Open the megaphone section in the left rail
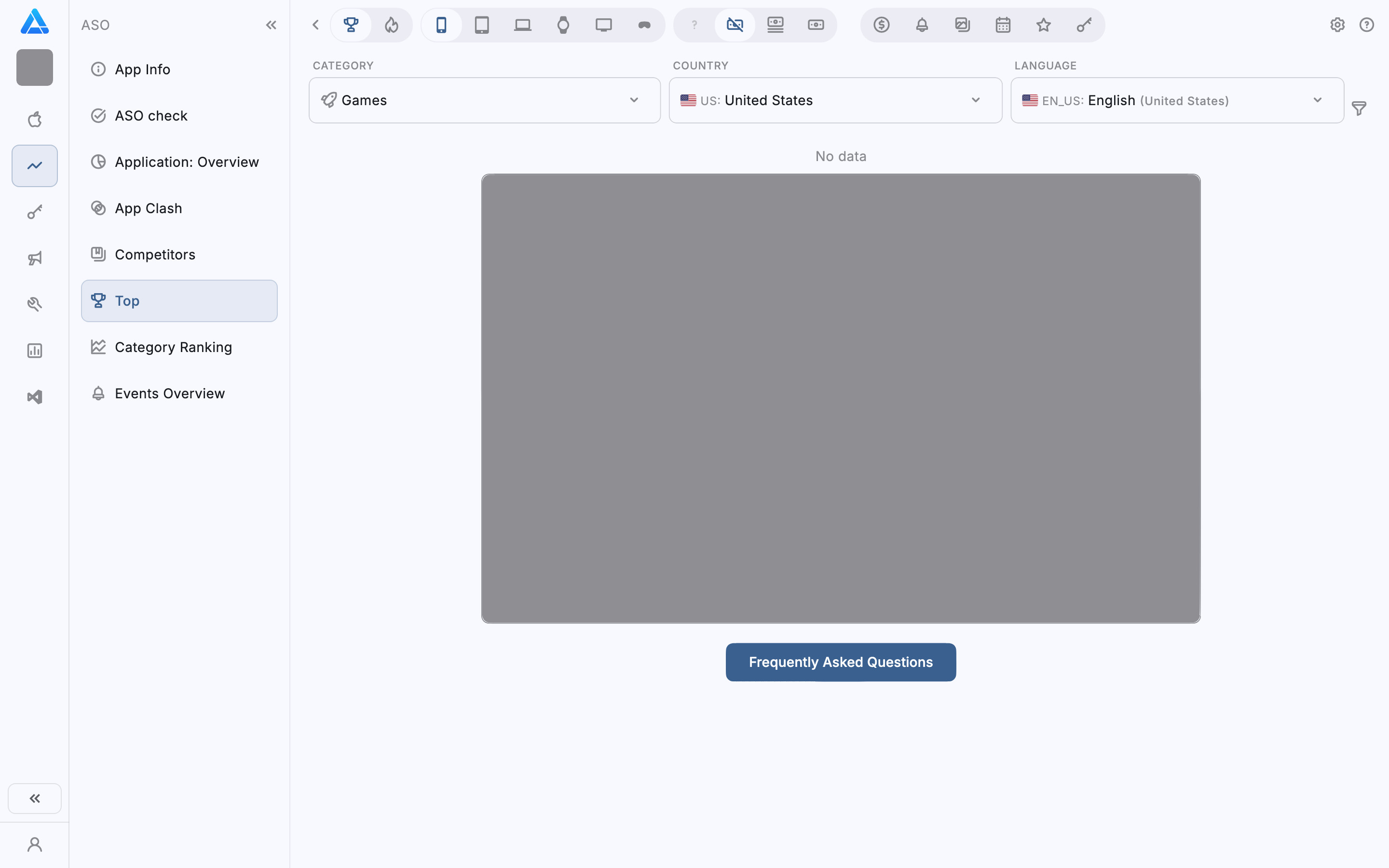The height and width of the screenshot is (868, 1389). tap(34, 258)
